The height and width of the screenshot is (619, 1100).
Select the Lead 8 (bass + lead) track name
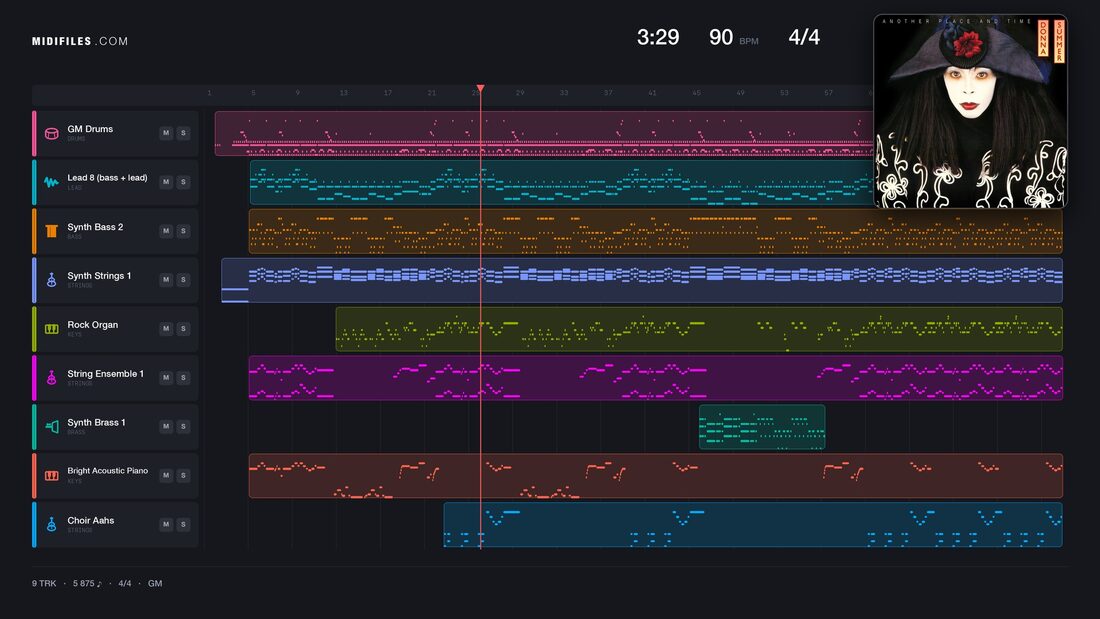(107, 178)
